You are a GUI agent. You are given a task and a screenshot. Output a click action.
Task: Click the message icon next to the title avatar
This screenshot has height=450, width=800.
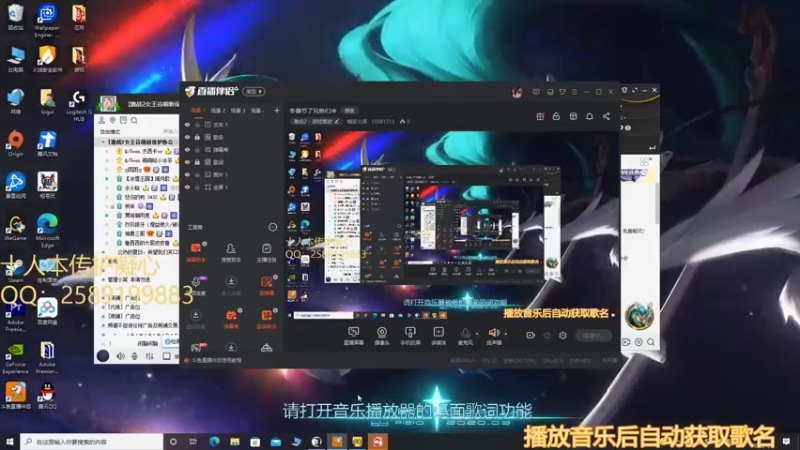(x=536, y=92)
